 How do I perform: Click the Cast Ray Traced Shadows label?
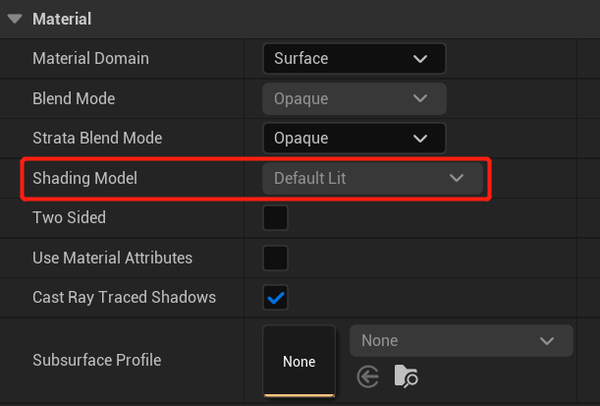(124, 297)
